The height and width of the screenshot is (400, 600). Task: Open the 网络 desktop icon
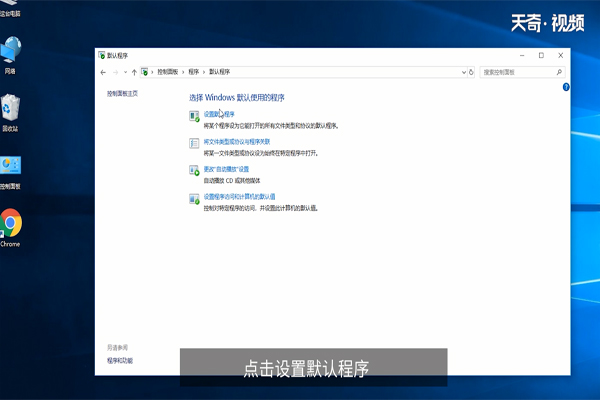click(10, 55)
